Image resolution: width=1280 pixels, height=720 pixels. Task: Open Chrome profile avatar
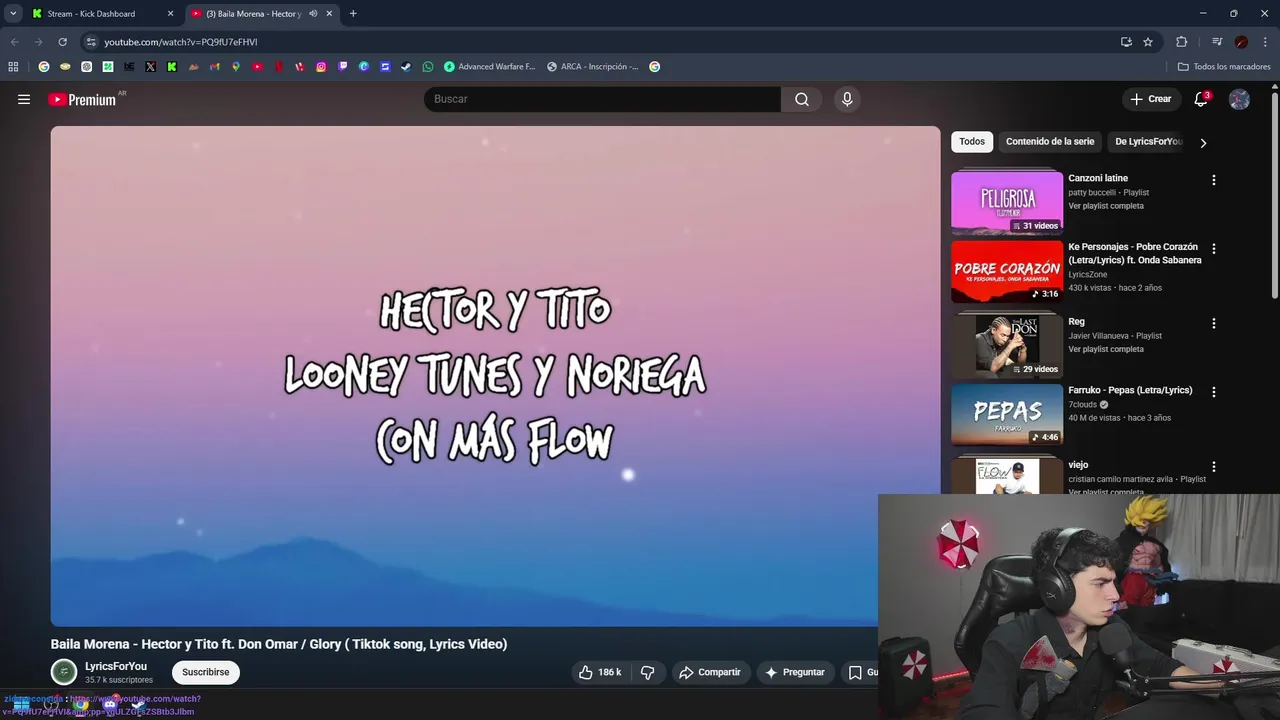1241,42
